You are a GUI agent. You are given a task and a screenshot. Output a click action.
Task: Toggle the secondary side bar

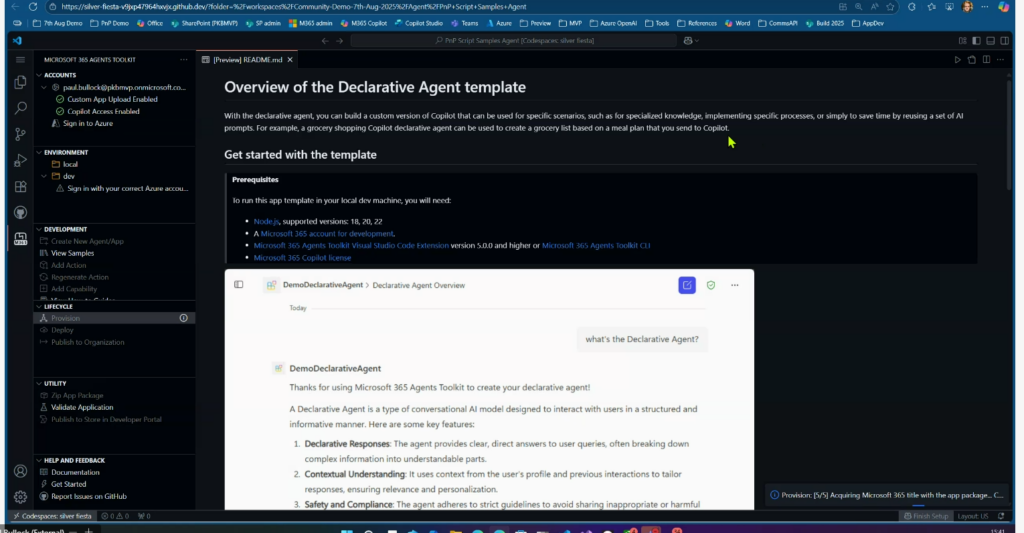tap(1005, 40)
